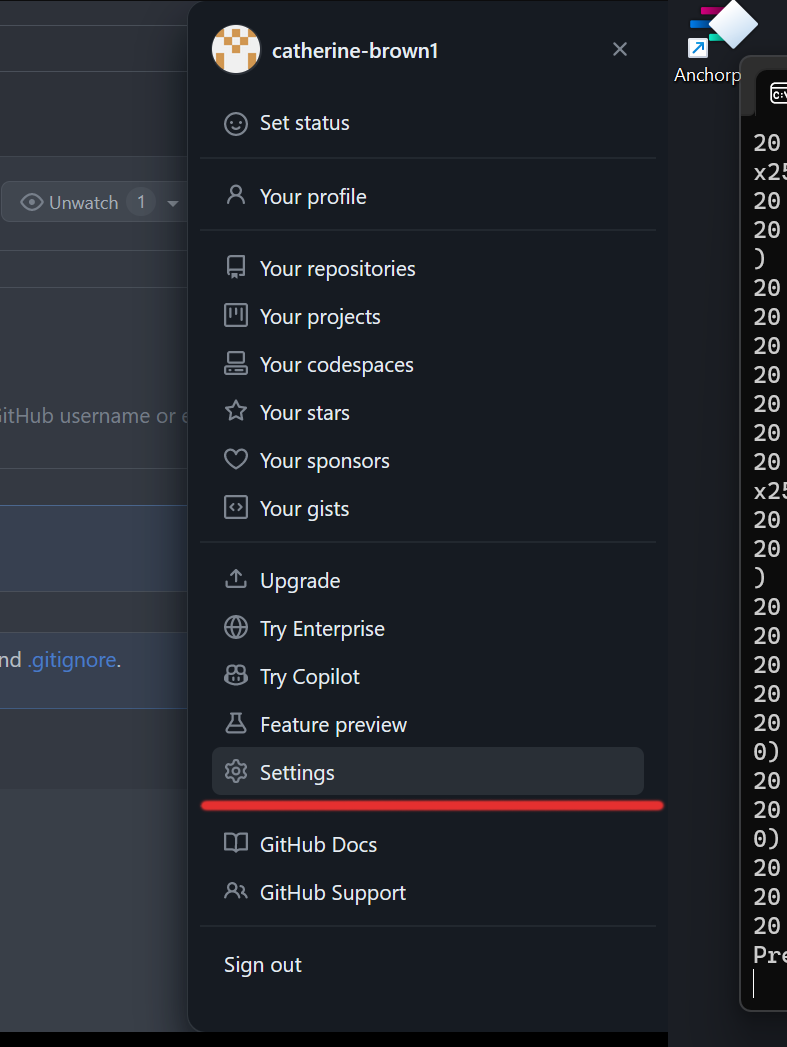This screenshot has height=1047, width=787.
Task: Click the Copilot icon beside Try Copilot
Action: click(x=236, y=676)
